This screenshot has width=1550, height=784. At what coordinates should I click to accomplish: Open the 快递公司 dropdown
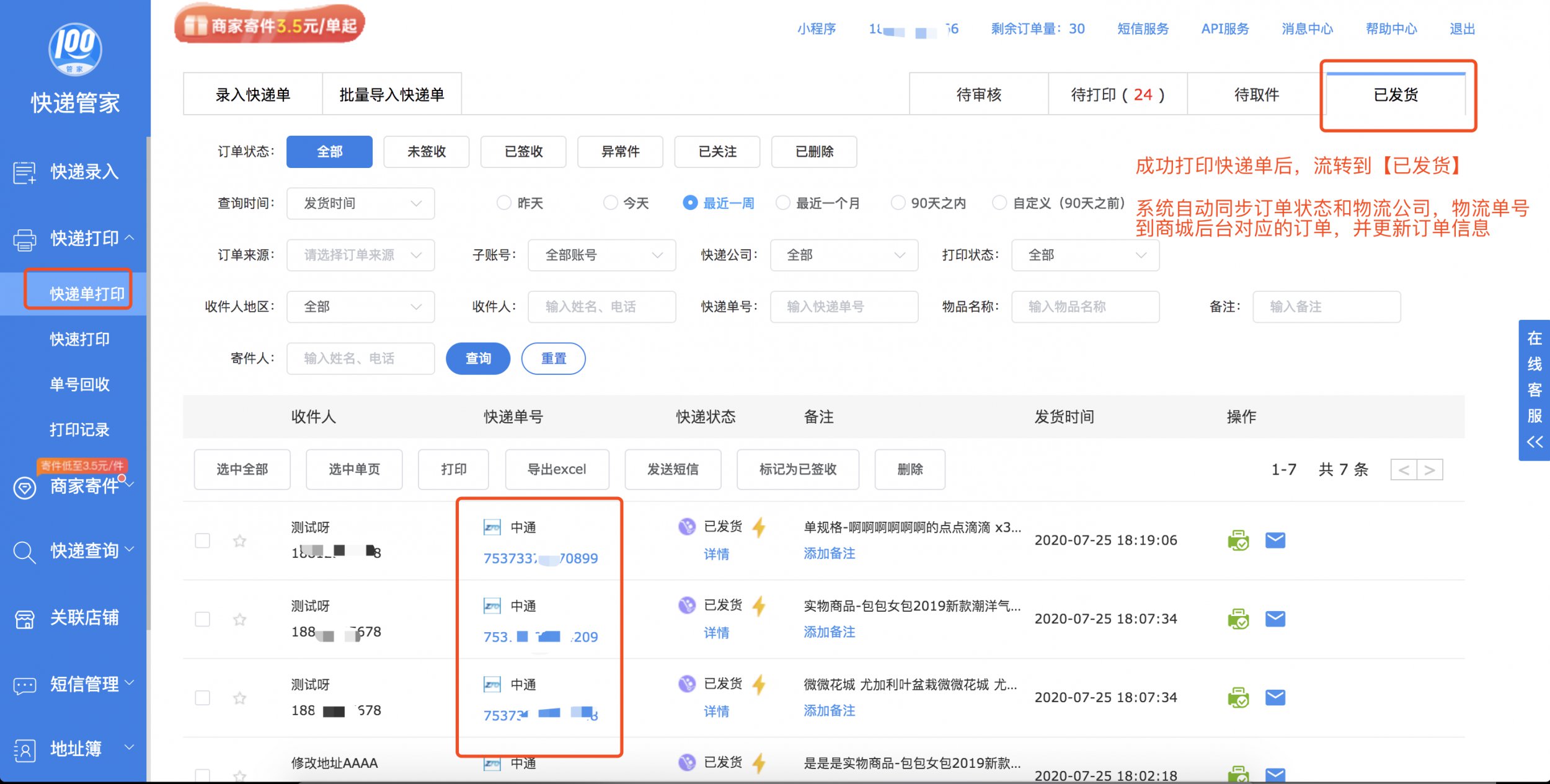coord(844,255)
